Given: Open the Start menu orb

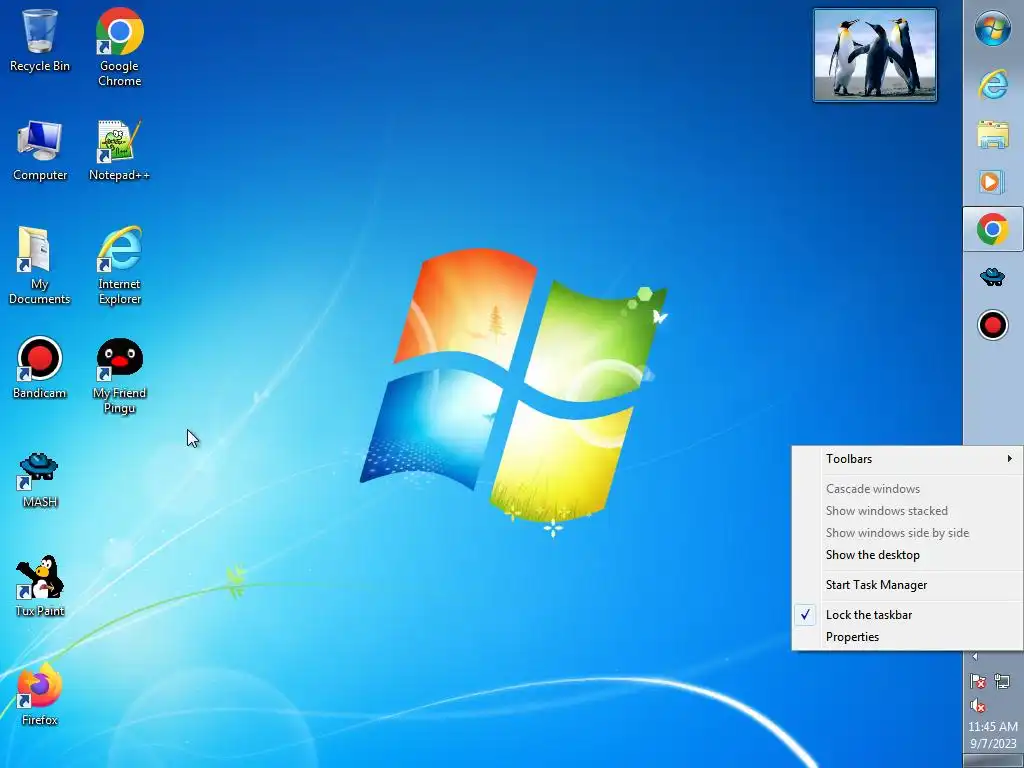Looking at the screenshot, I should [993, 29].
